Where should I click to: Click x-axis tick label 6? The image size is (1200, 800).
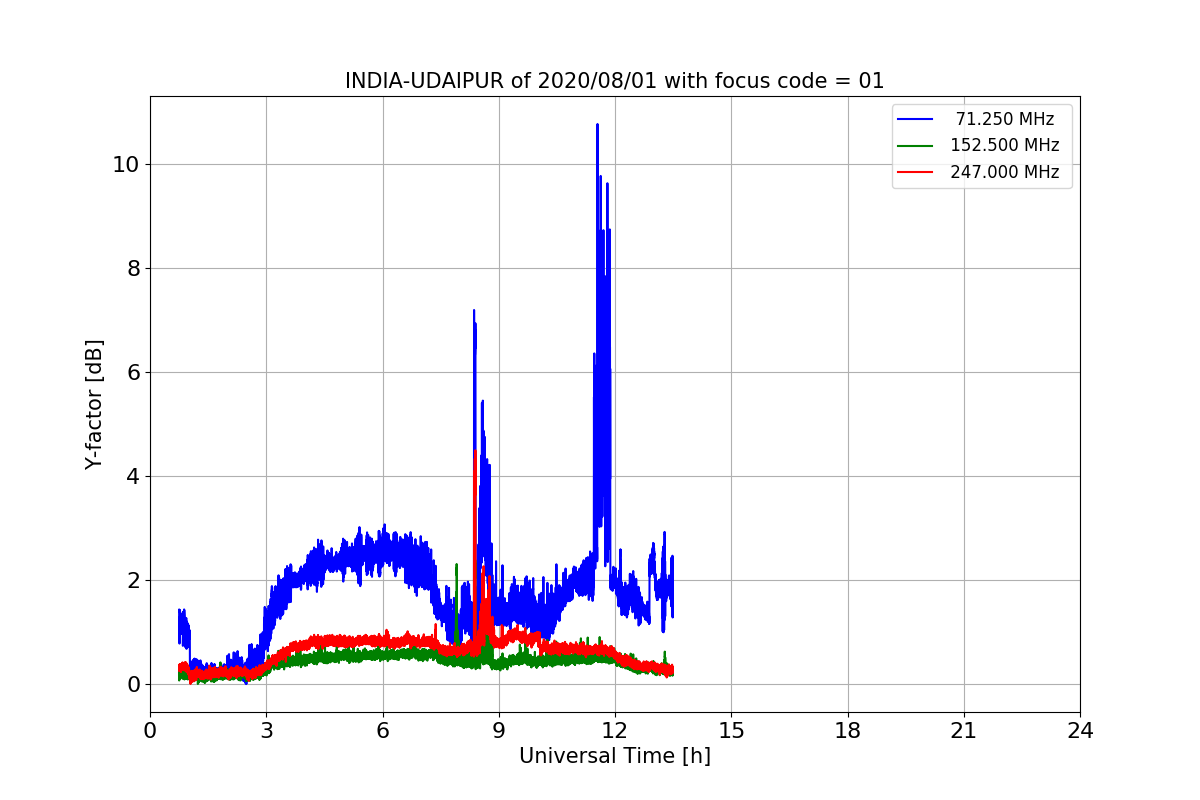(x=382, y=731)
